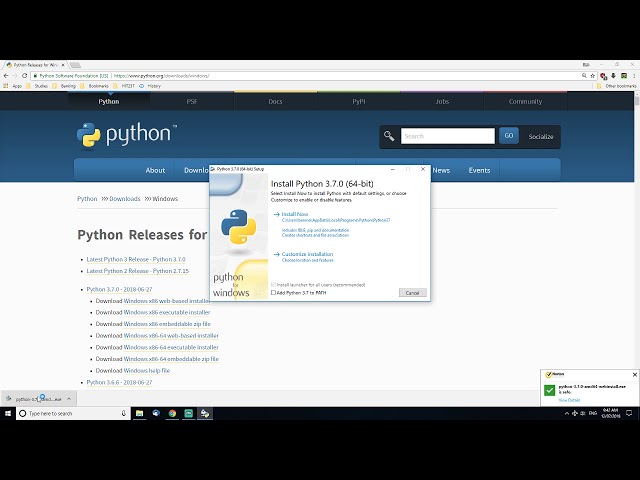Cancel the Python 3.7.0 setup

412,293
